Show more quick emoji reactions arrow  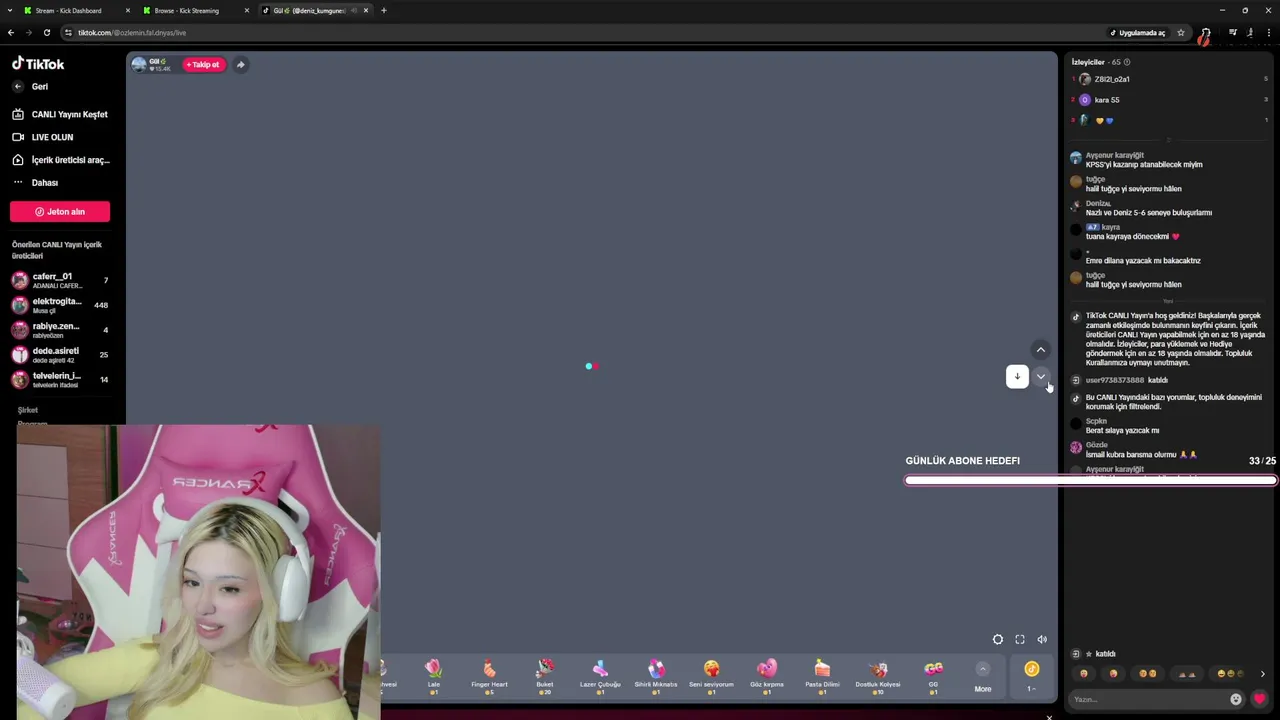click(x=1262, y=674)
